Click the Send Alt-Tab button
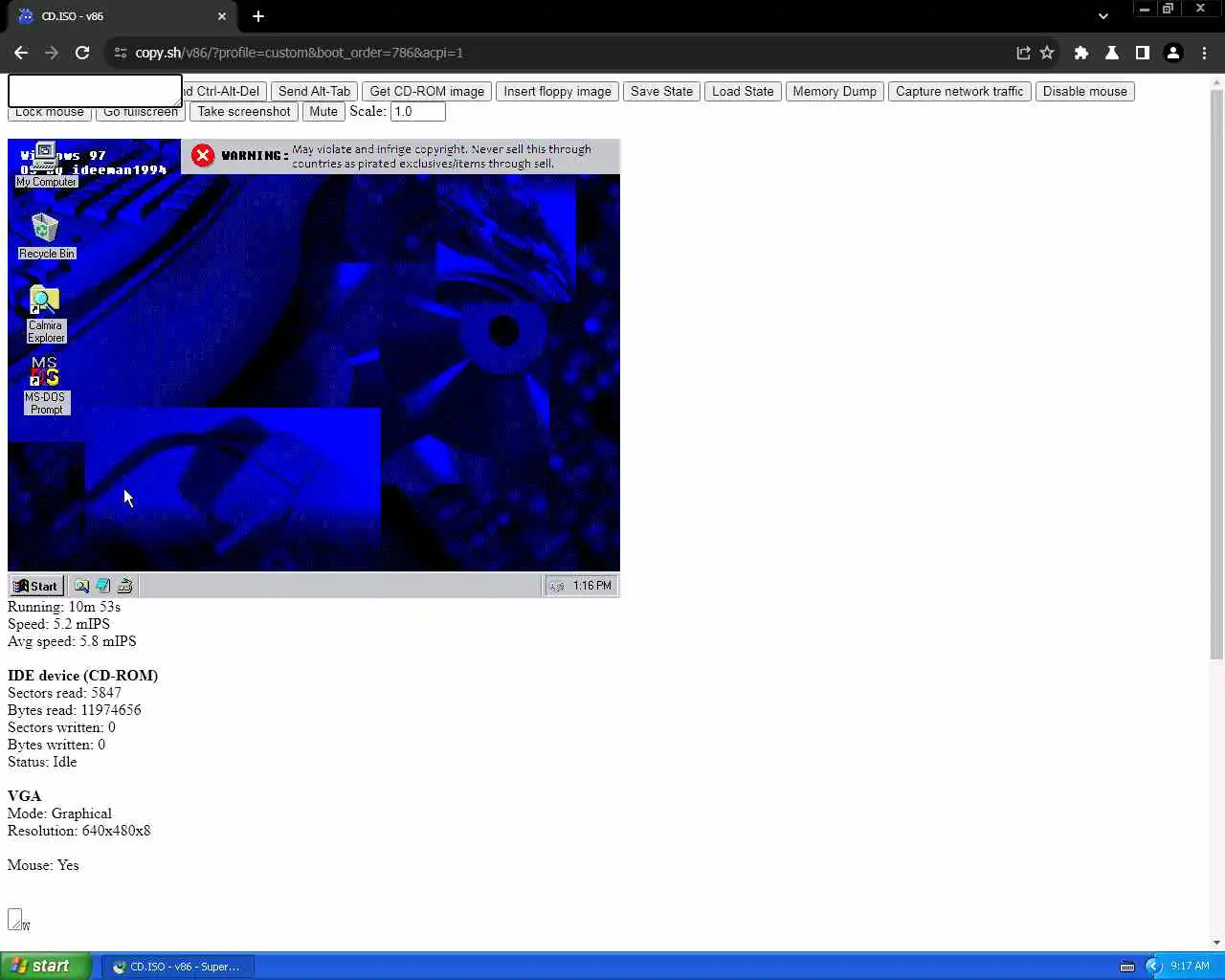The height and width of the screenshot is (980, 1225). [314, 91]
